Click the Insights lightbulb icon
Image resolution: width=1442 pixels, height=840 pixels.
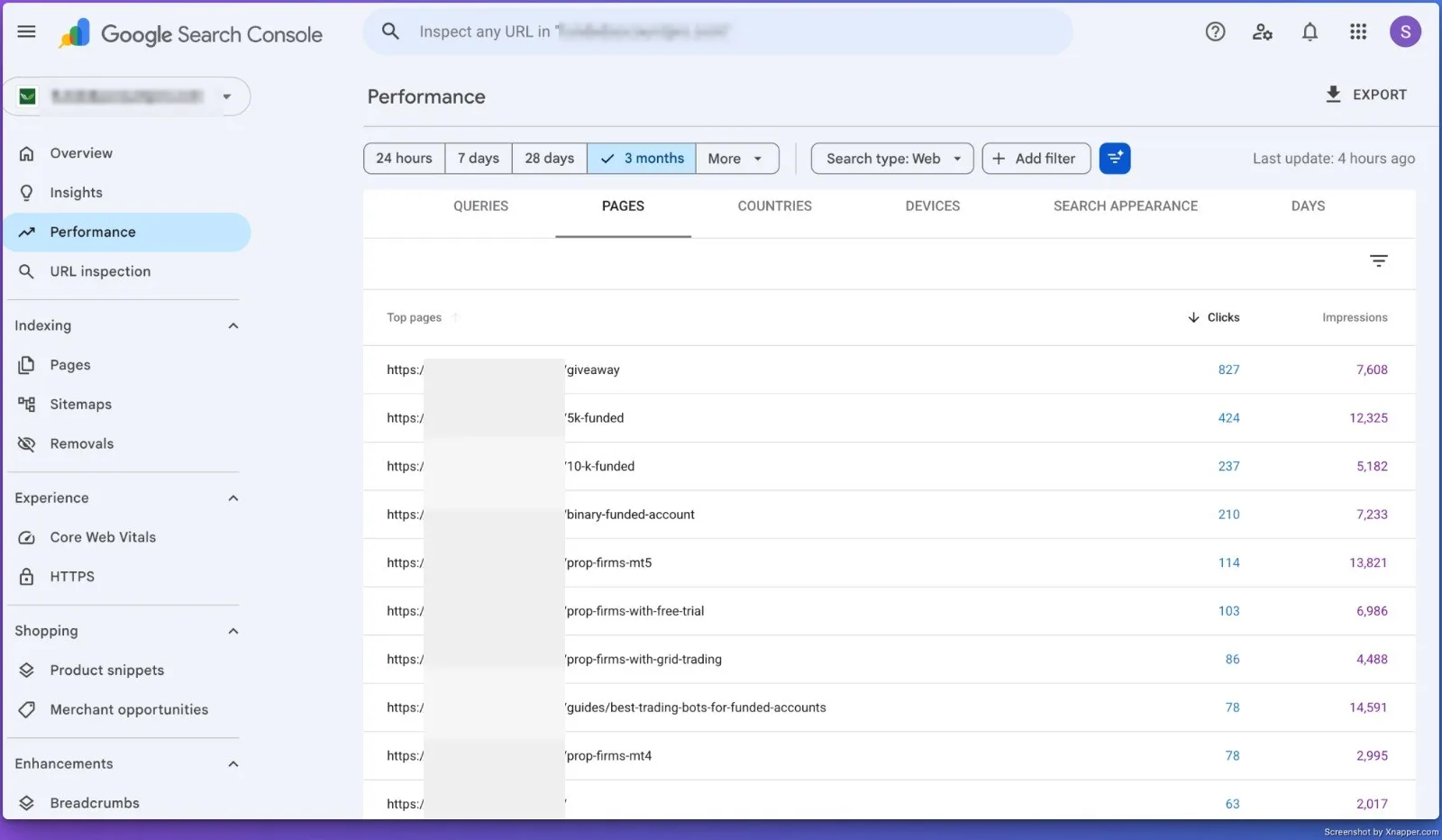tap(27, 193)
